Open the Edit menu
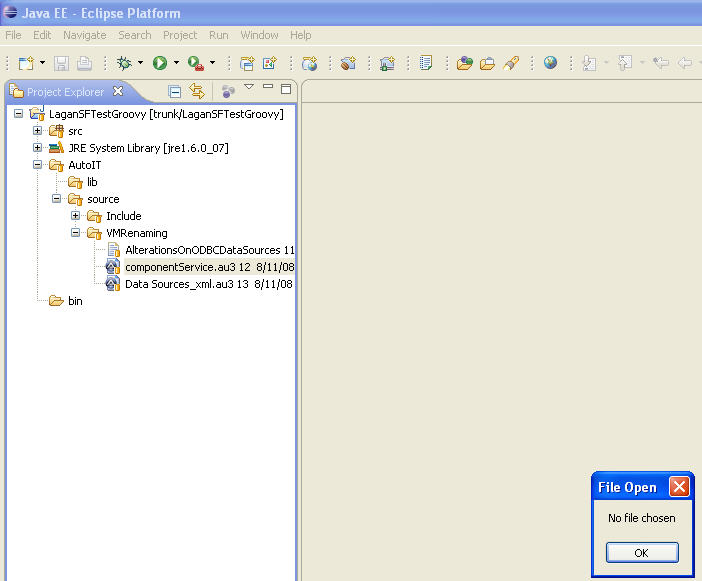Viewport: 702px width, 581px height. (x=42, y=35)
